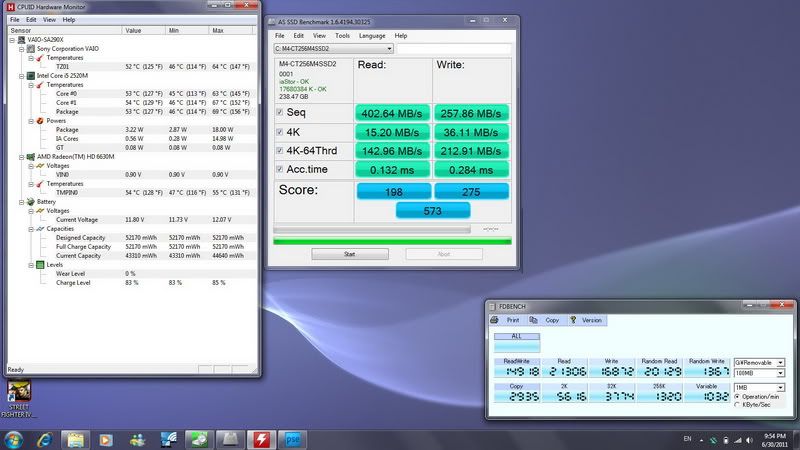Open the Tools menu in AS SSD Benchmark
This screenshot has height=450, width=800.
[342, 35]
